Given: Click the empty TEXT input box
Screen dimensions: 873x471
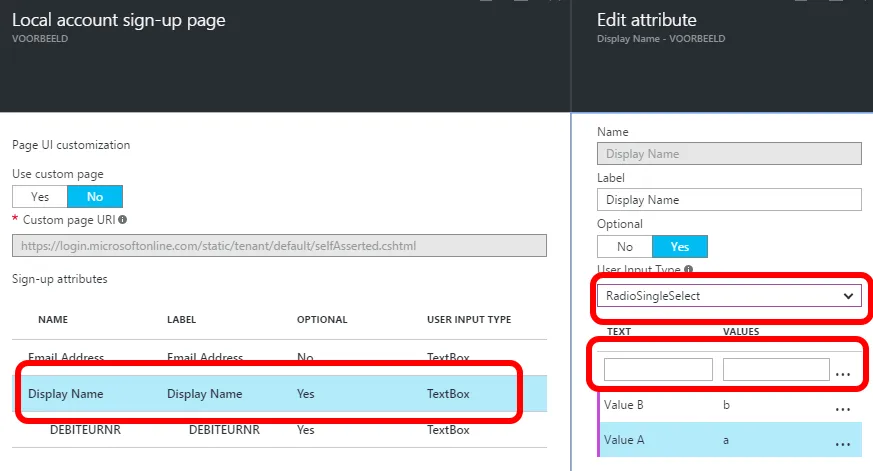Looking at the screenshot, I should tap(658, 370).
